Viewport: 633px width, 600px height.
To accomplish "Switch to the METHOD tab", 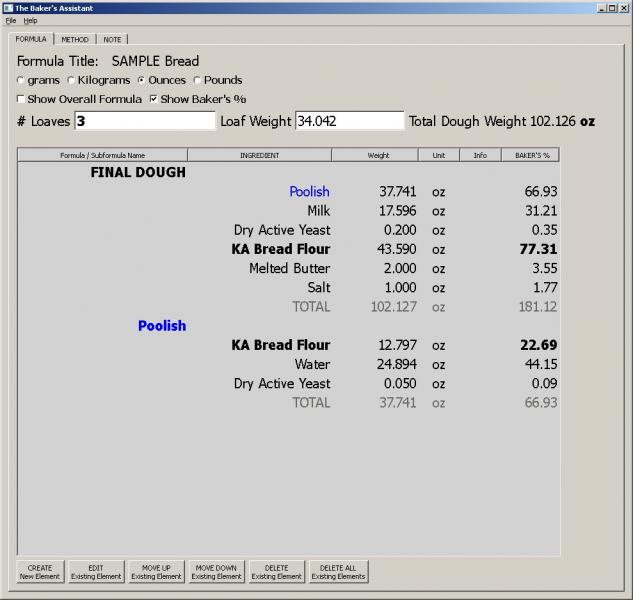I will [x=74, y=40].
